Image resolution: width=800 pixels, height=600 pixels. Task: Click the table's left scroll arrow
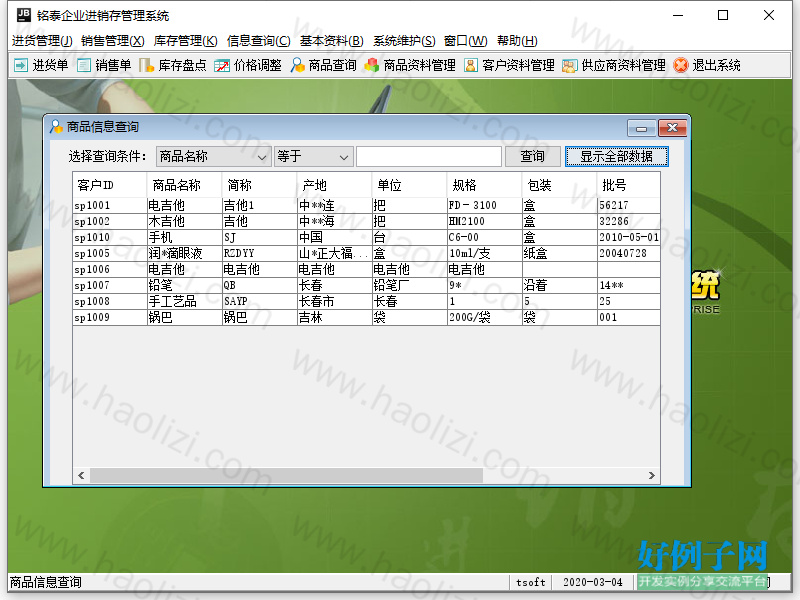pos(81,476)
